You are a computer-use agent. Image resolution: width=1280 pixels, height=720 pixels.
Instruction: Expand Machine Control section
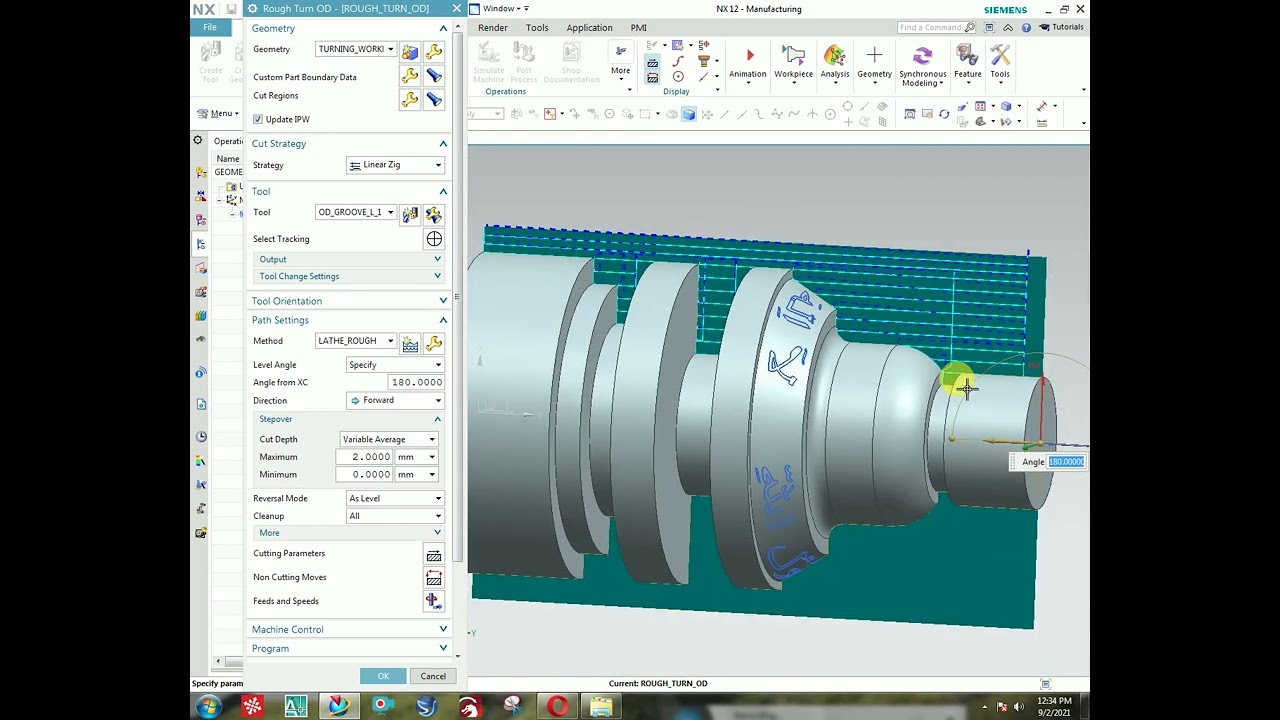[348, 629]
